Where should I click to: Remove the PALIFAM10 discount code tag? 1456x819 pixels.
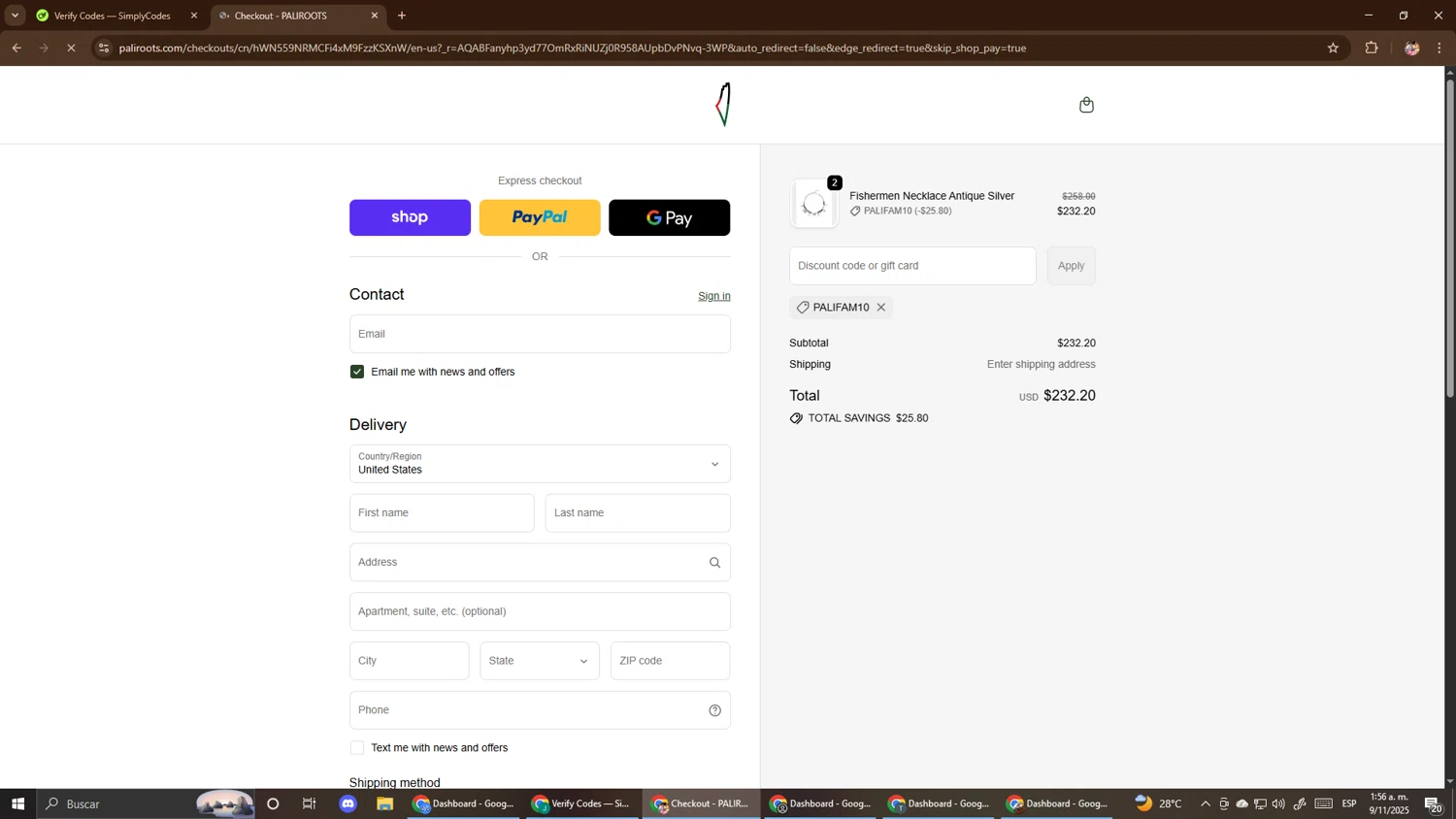pos(881,308)
